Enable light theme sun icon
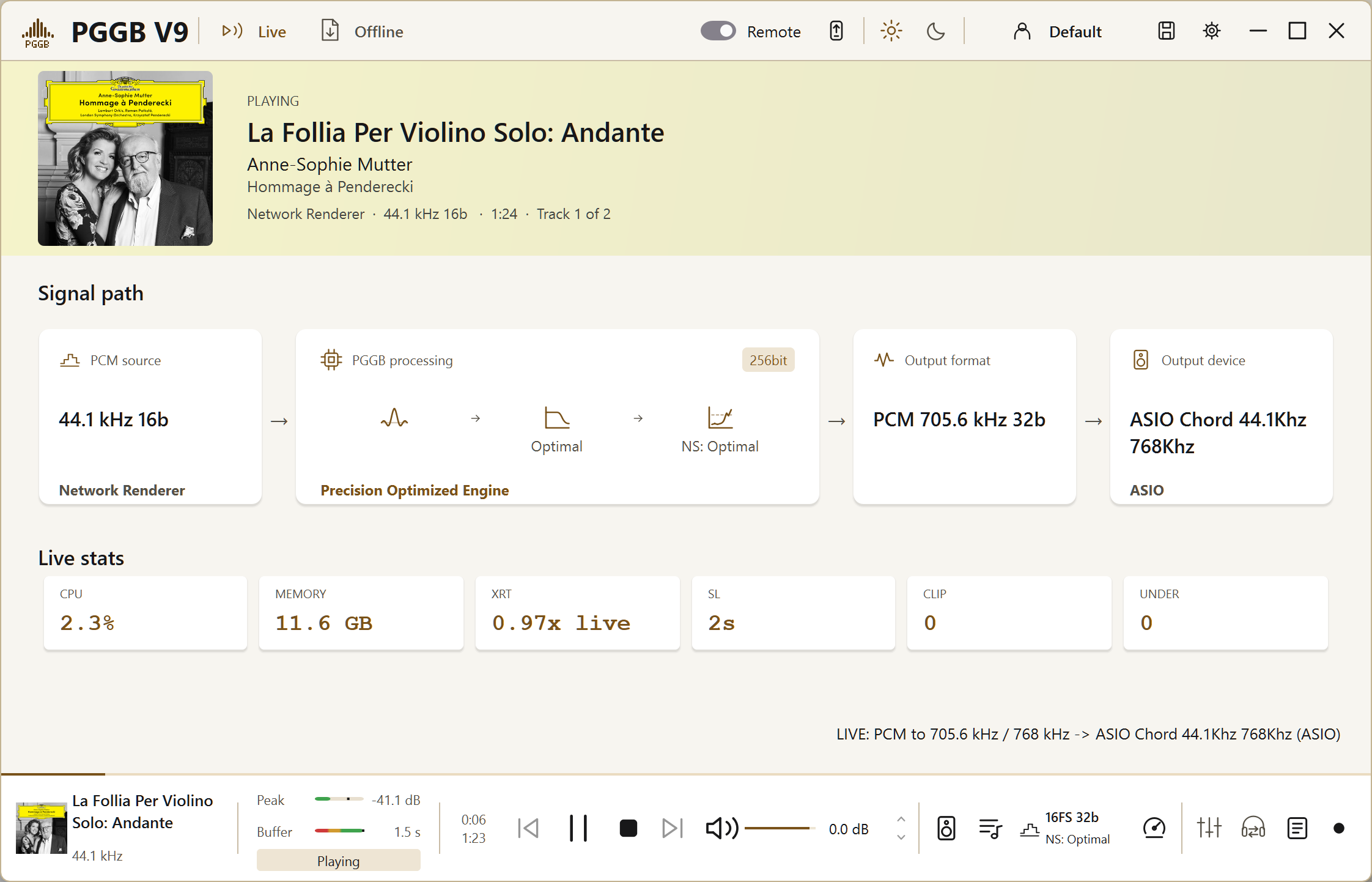The height and width of the screenshot is (882, 1372). (x=891, y=31)
